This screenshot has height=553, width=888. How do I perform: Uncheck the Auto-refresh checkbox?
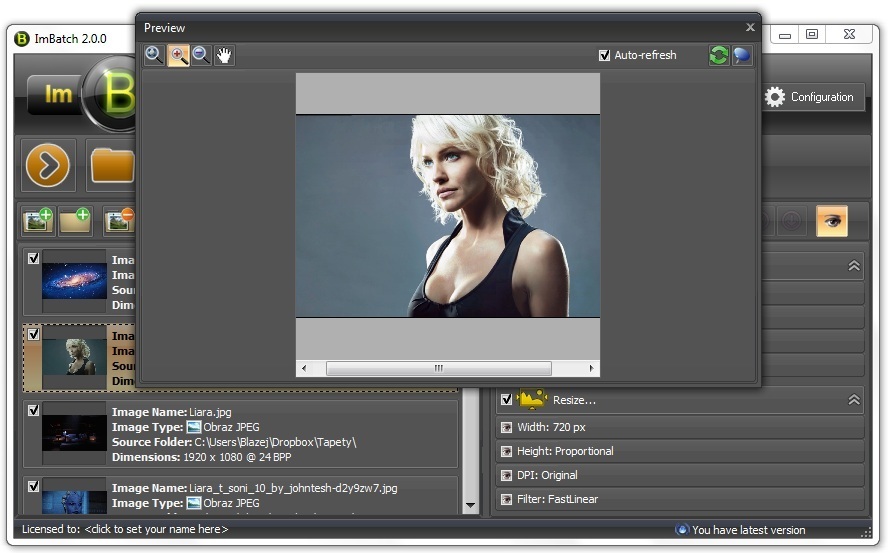coord(604,55)
